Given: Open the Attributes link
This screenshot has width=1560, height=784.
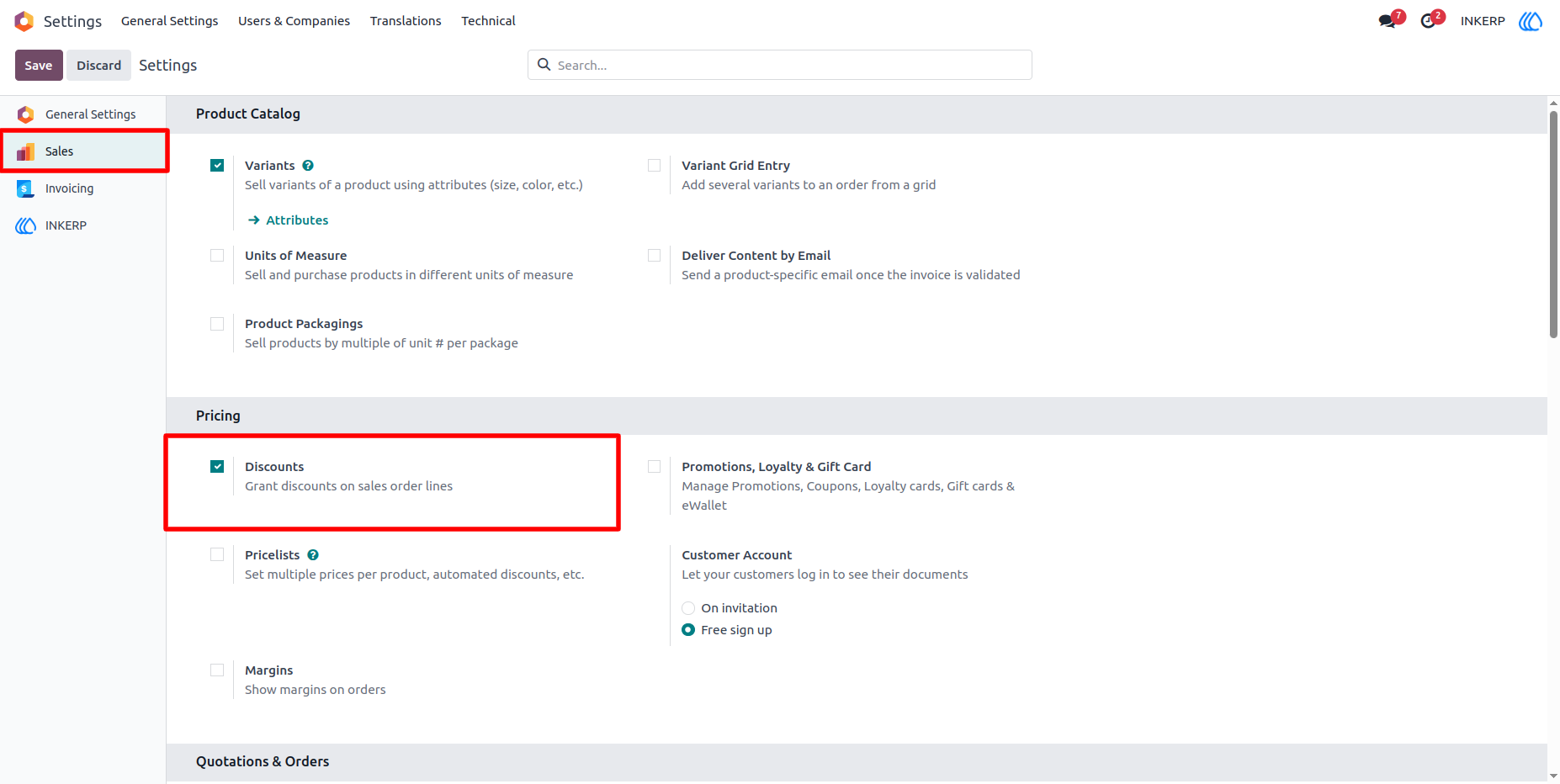Looking at the screenshot, I should (x=297, y=220).
